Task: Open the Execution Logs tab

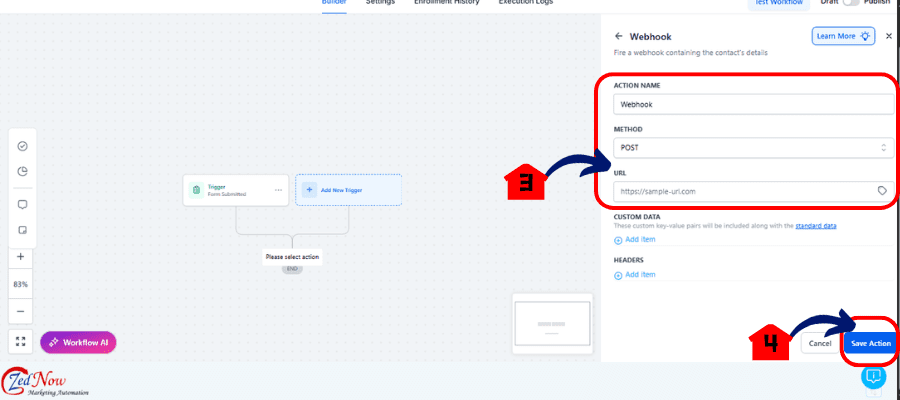Action: [526, 3]
